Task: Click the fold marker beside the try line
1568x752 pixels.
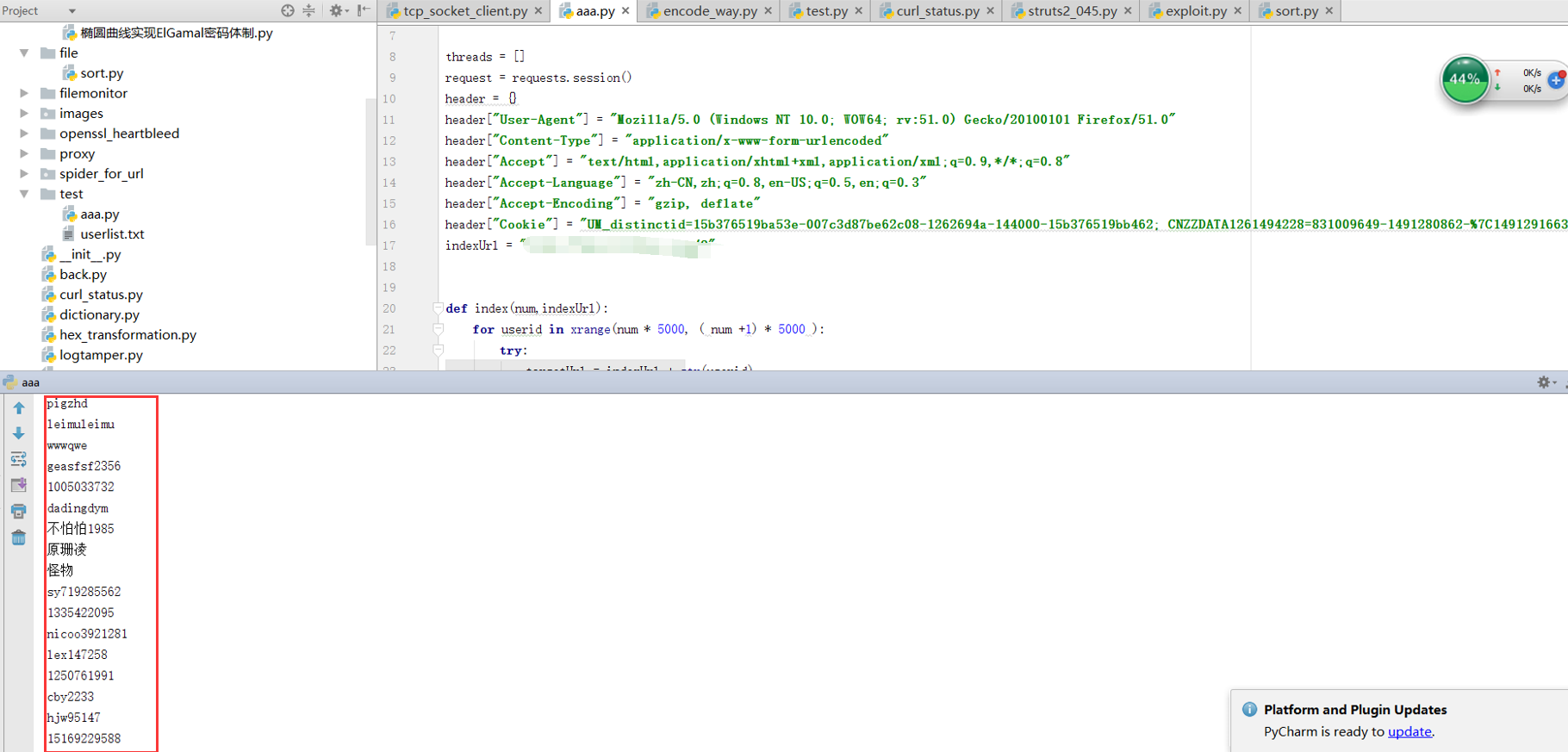Action: (x=438, y=350)
